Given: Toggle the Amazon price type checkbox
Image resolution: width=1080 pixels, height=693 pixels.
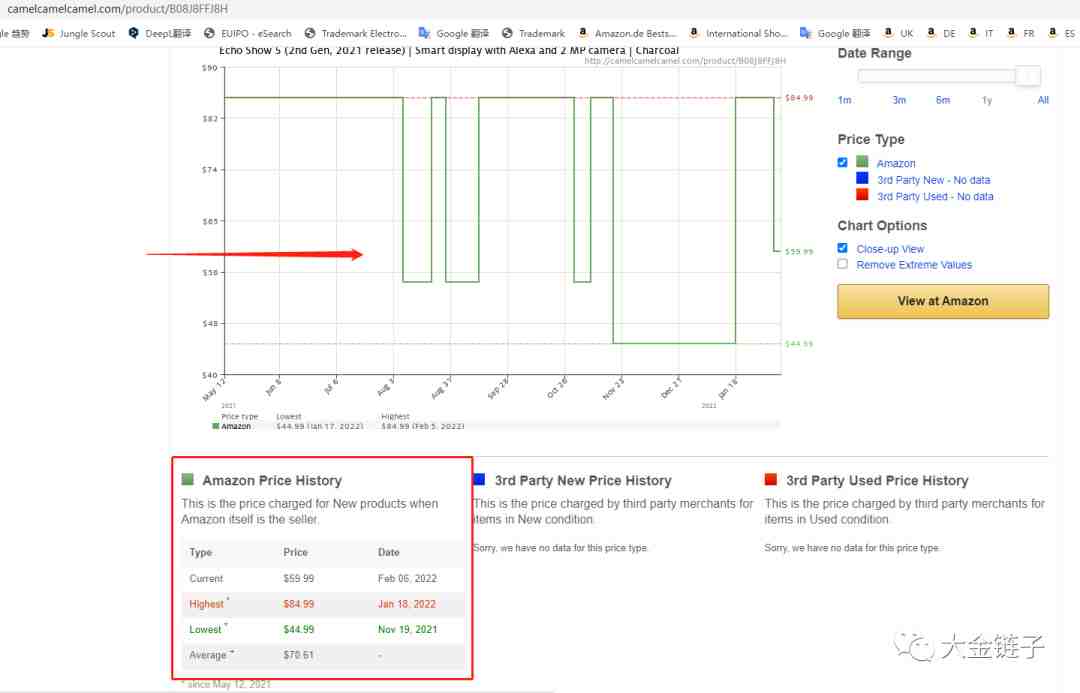Looking at the screenshot, I should (842, 163).
